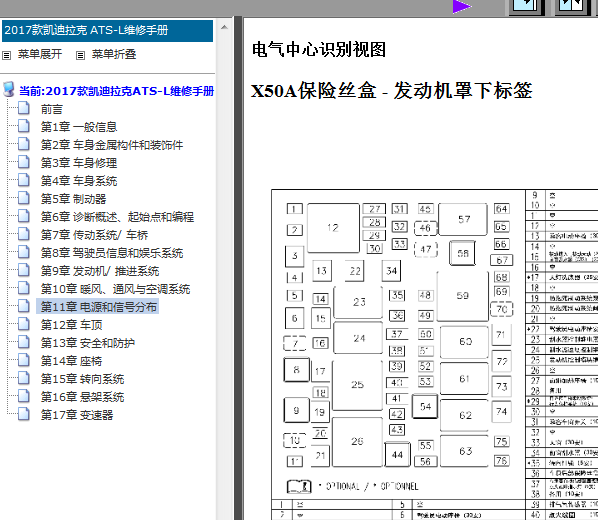
Task: Open 第12章 车顶
Action: (71, 325)
